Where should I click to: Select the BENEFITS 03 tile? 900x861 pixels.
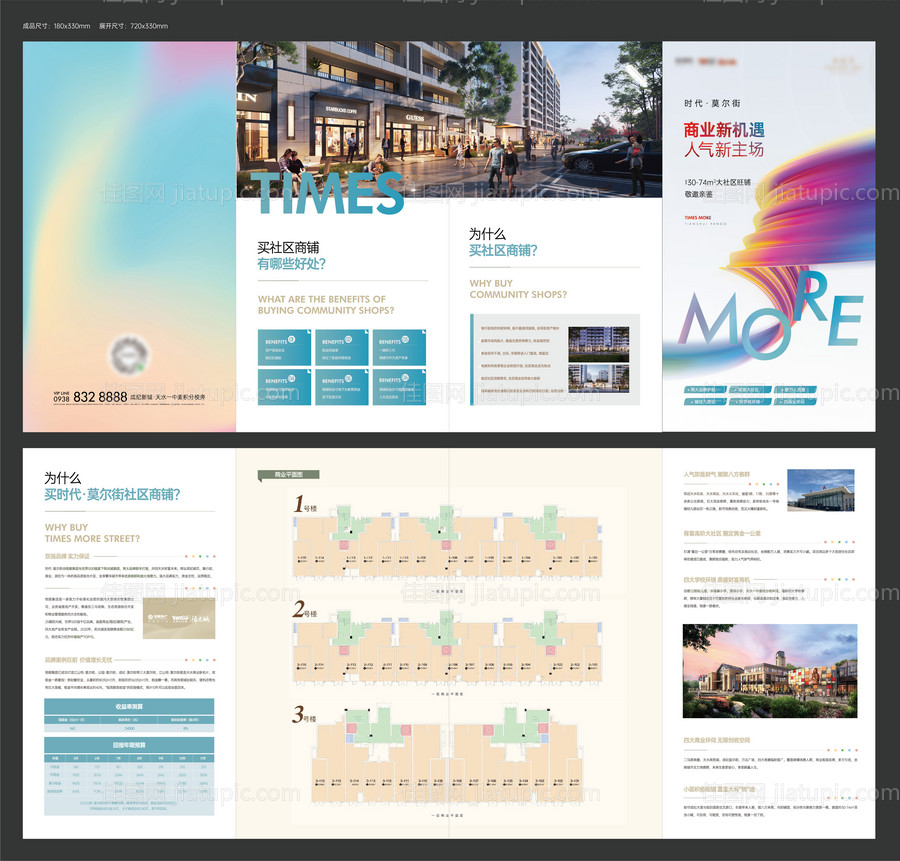click(399, 348)
